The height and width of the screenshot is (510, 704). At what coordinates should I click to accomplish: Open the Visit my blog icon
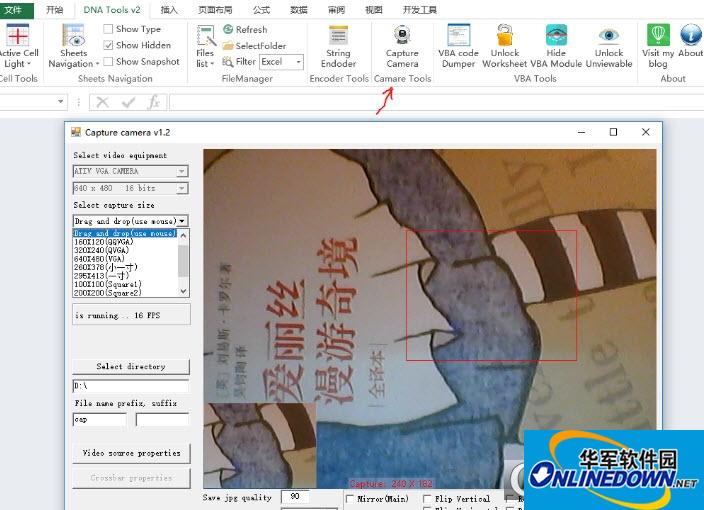[657, 36]
